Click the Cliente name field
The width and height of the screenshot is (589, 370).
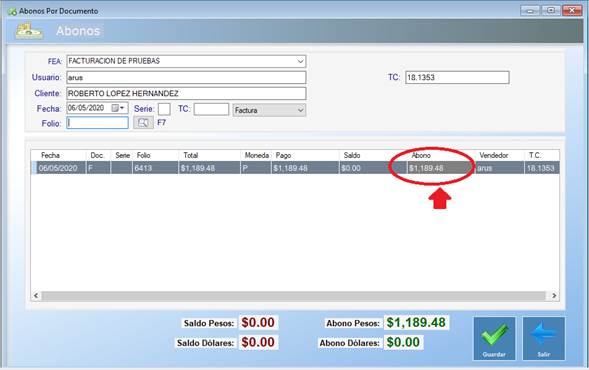(186, 94)
